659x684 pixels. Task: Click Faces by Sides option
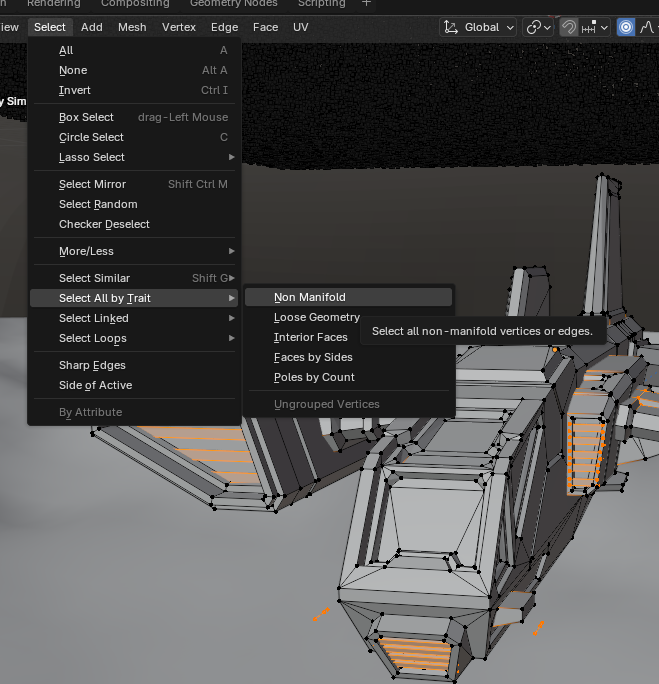(313, 357)
